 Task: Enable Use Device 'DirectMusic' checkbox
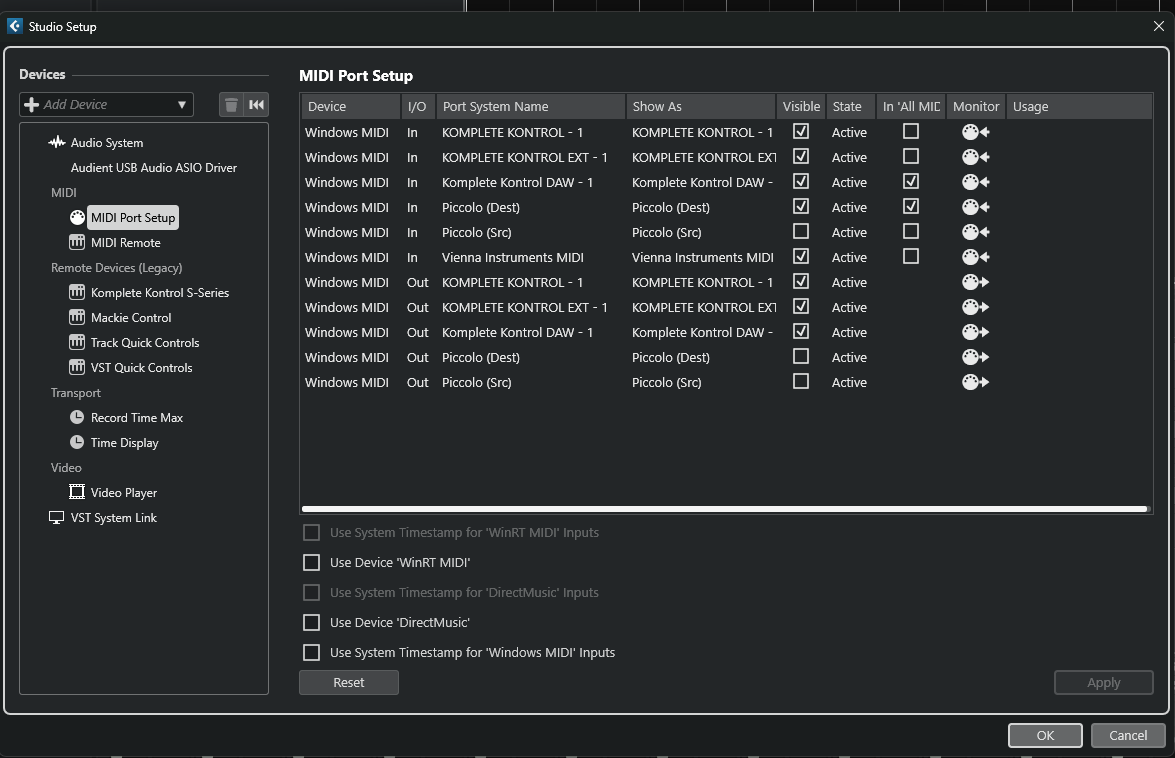point(312,623)
